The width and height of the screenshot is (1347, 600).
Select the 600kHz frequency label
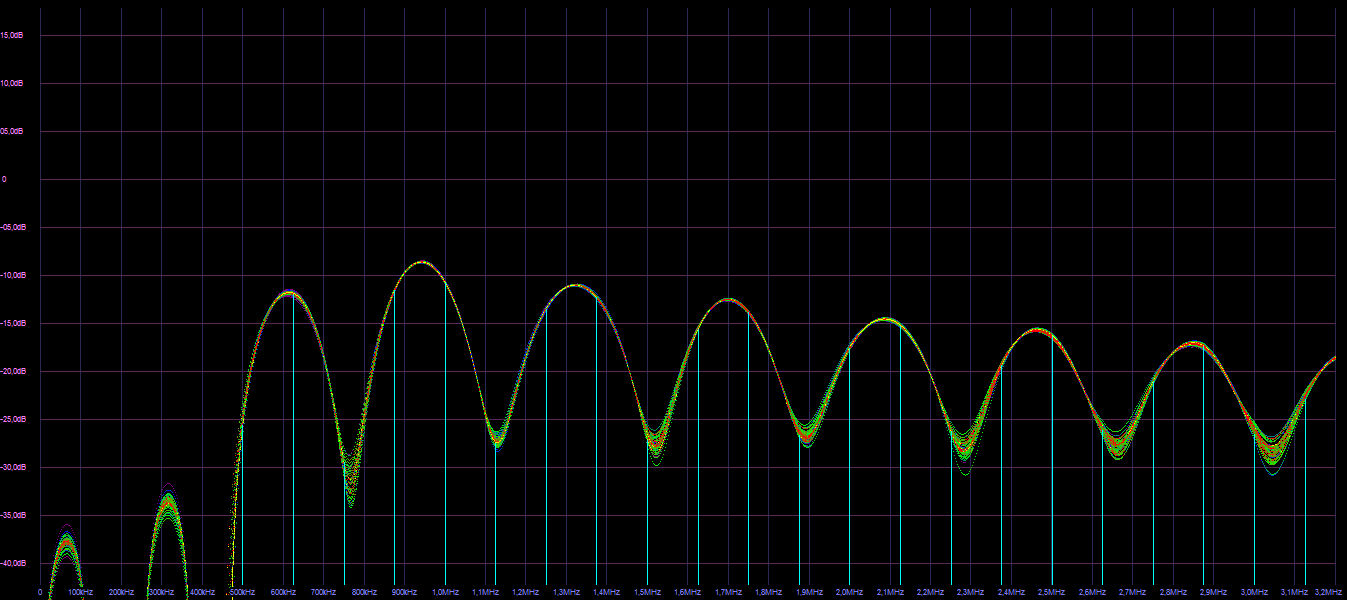pyautogui.click(x=283, y=593)
